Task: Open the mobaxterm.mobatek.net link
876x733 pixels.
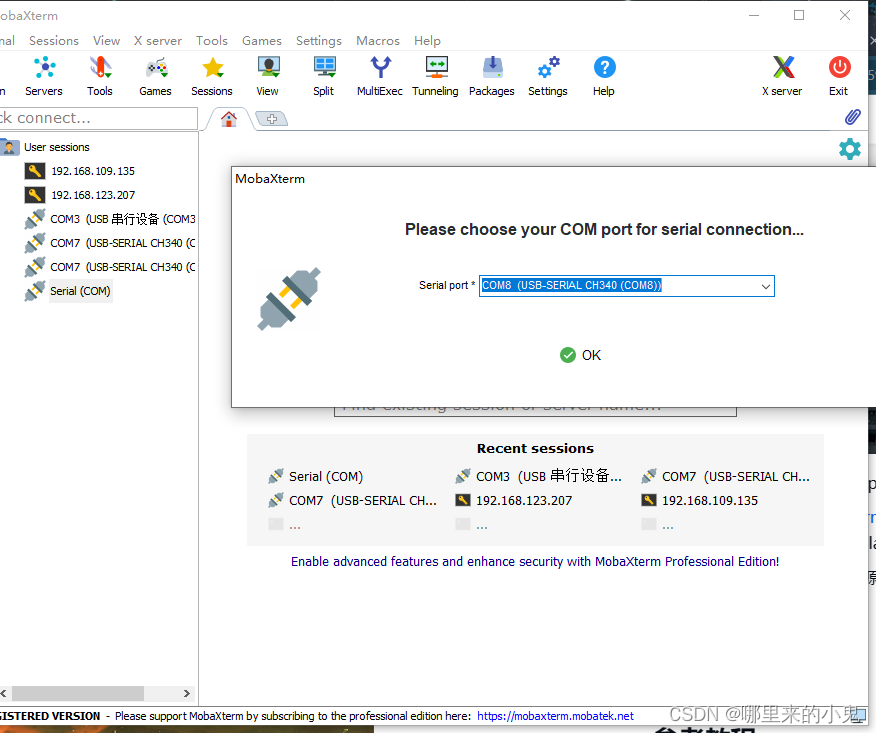Action: [555, 716]
